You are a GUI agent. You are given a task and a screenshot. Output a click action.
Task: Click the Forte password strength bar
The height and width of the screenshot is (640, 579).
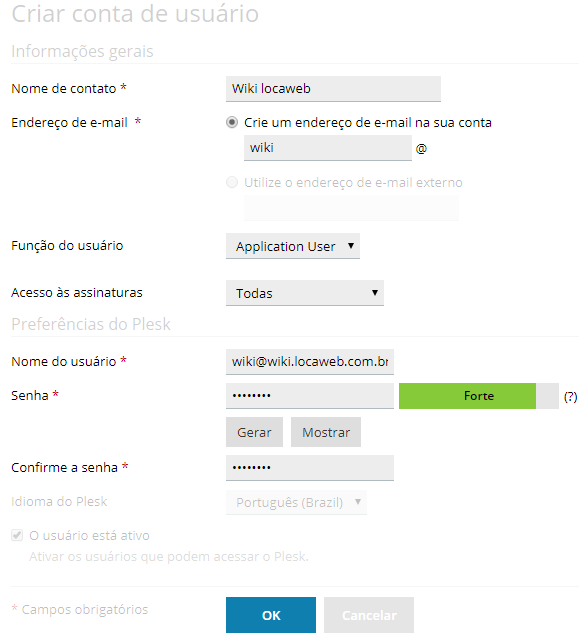(479, 396)
